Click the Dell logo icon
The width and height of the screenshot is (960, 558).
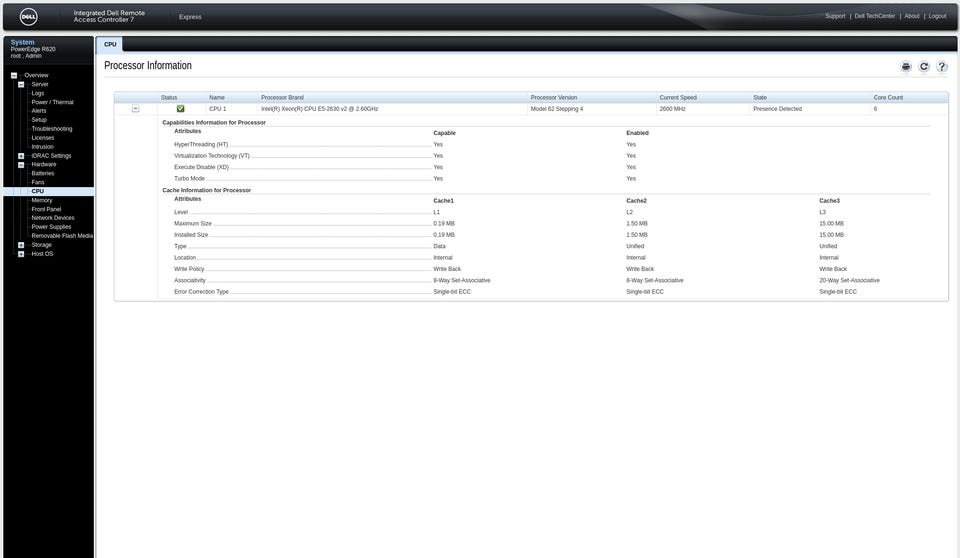(x=28, y=17)
